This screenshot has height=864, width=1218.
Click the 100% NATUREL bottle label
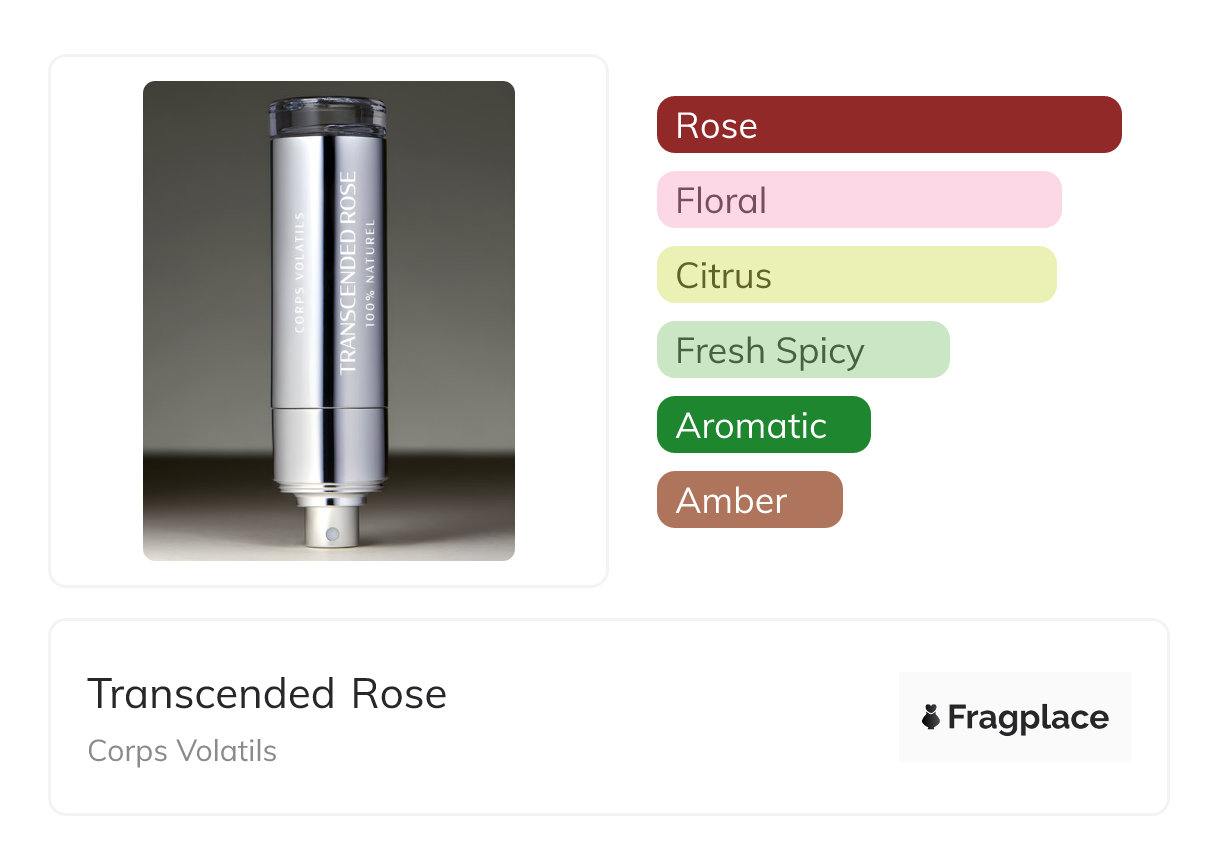370,272
